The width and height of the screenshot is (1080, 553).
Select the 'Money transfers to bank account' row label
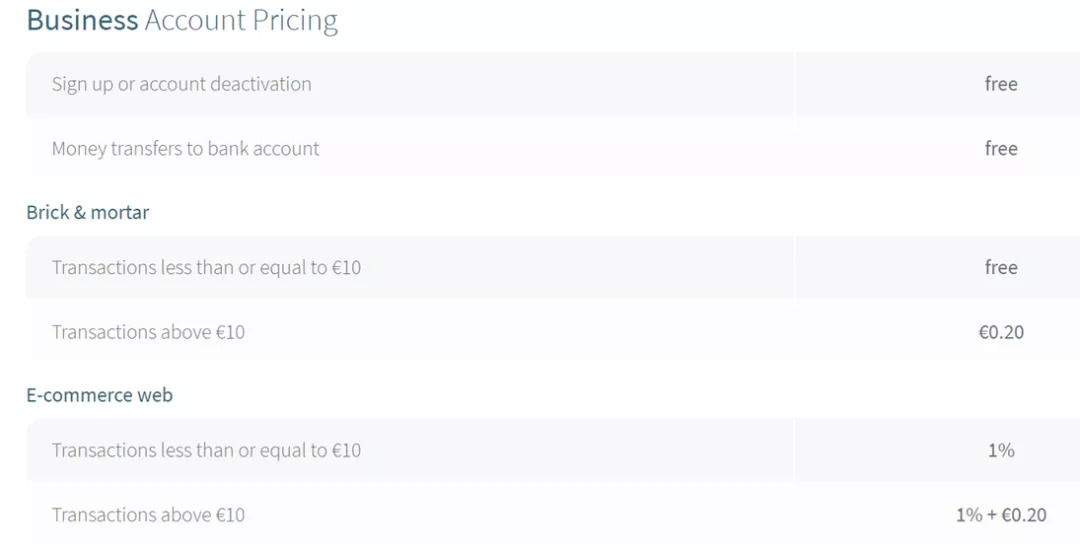[185, 149]
